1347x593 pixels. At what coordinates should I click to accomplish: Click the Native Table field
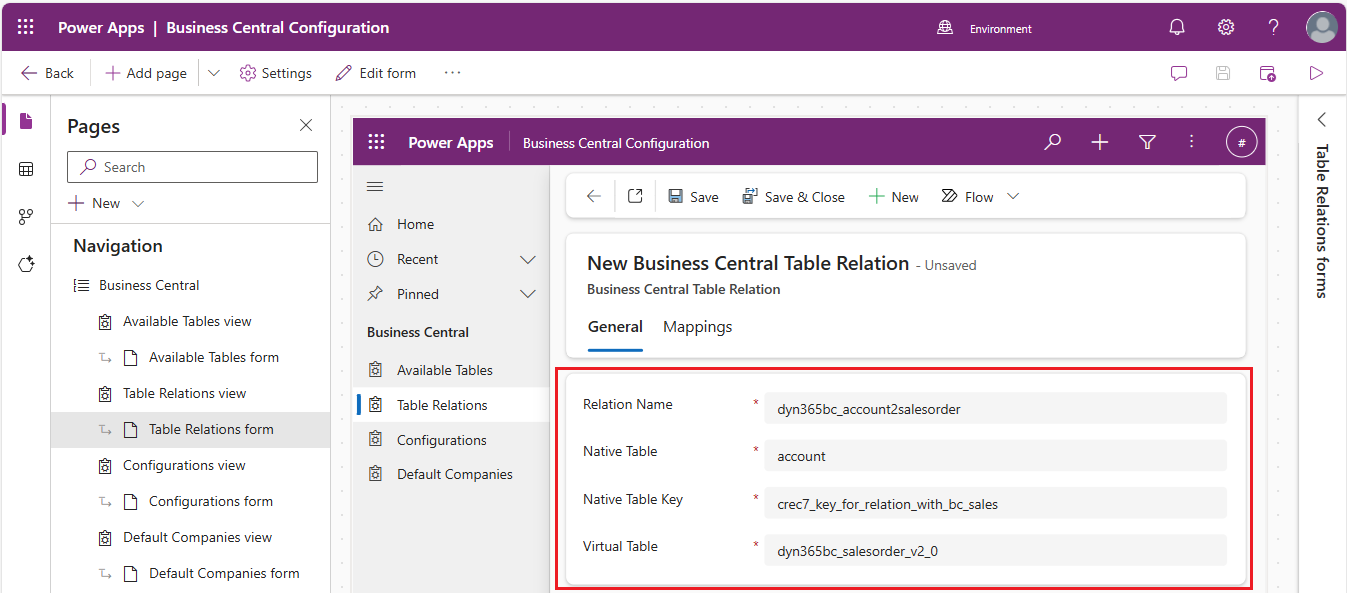(995, 455)
